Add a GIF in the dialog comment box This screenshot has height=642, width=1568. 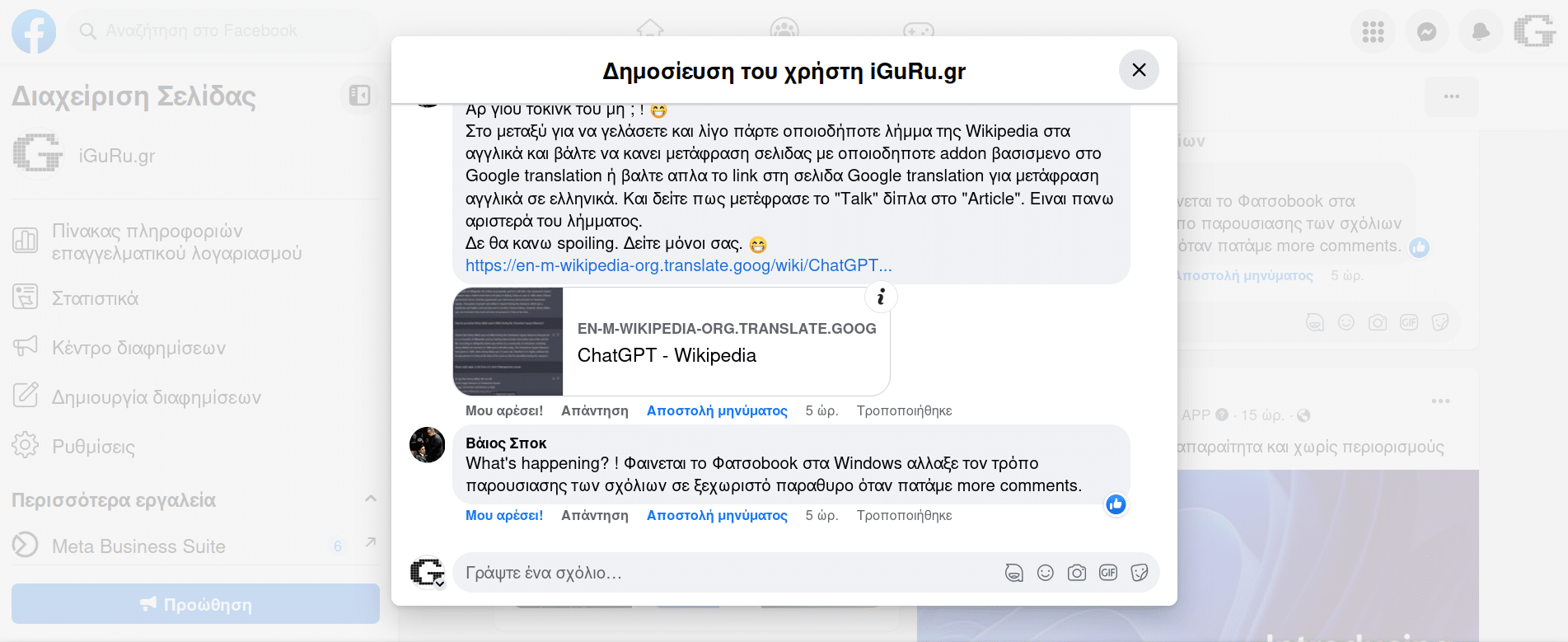click(1108, 573)
